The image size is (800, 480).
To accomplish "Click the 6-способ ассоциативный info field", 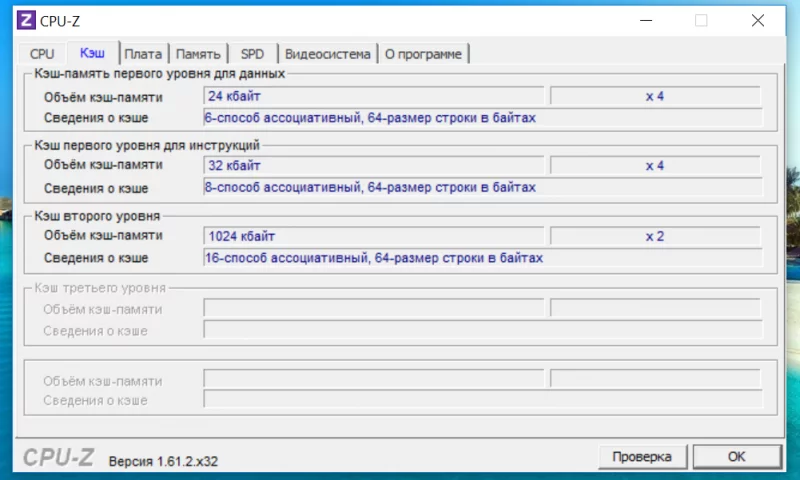I will 483,118.
